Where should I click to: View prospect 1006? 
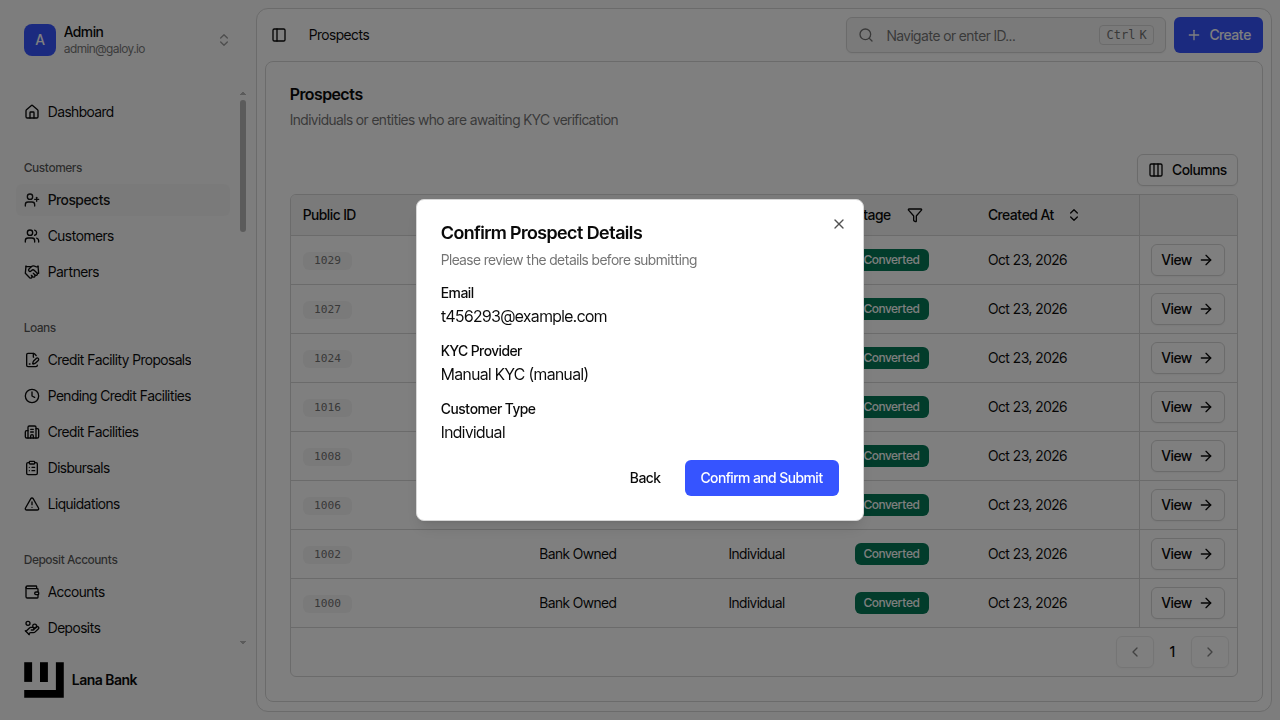pyautogui.click(x=1188, y=505)
